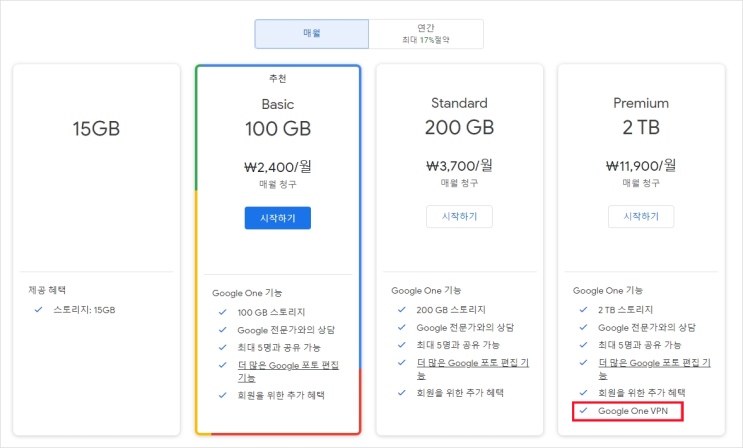Switch to the 매월 monthly billing tab

(311, 34)
